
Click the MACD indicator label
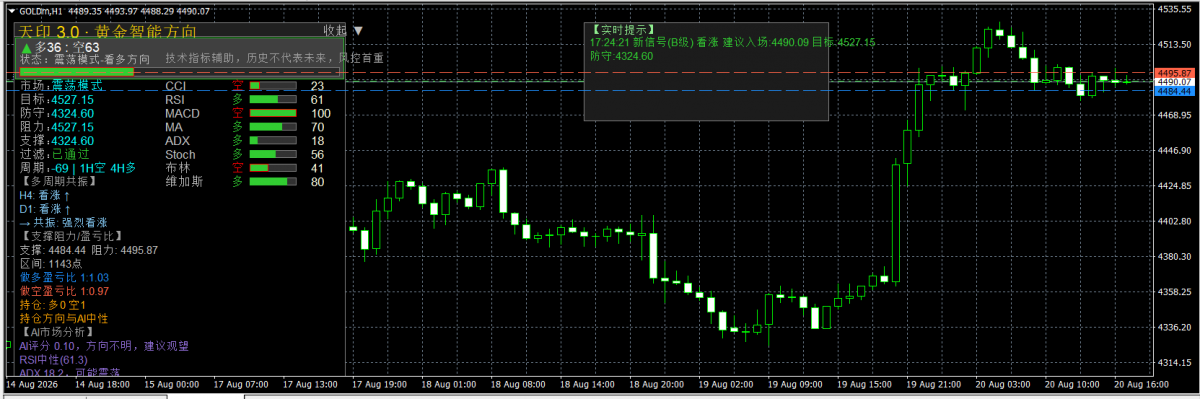[182, 113]
